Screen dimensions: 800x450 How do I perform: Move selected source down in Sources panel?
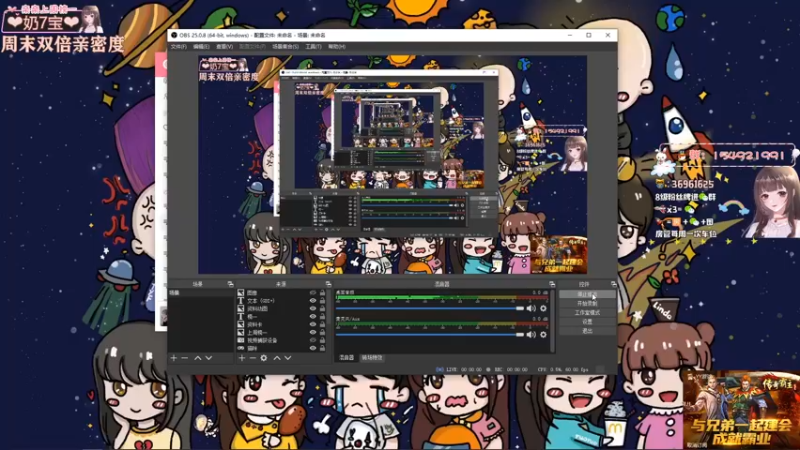click(288, 358)
